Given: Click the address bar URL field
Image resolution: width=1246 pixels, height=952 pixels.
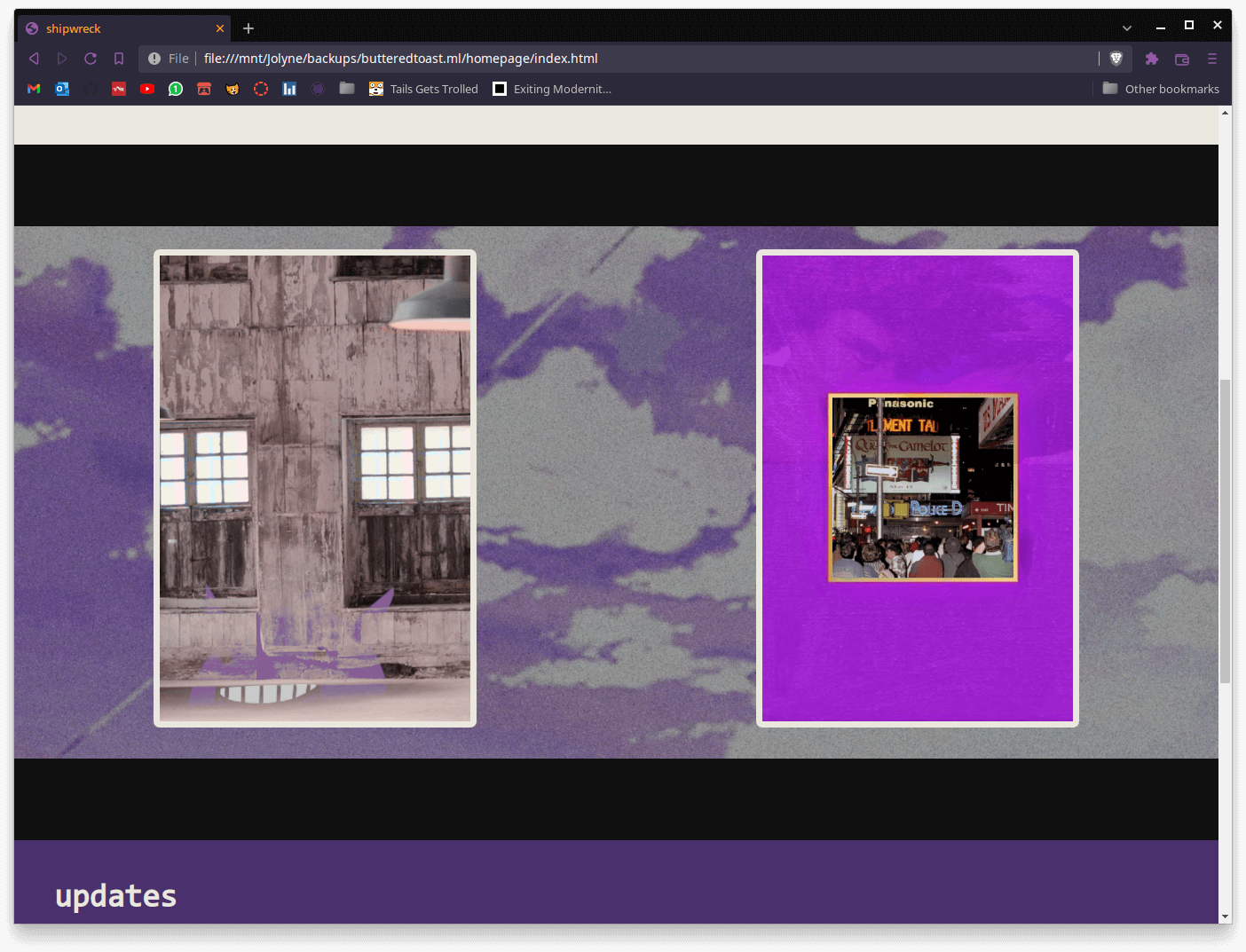Looking at the screenshot, I should tap(621, 59).
